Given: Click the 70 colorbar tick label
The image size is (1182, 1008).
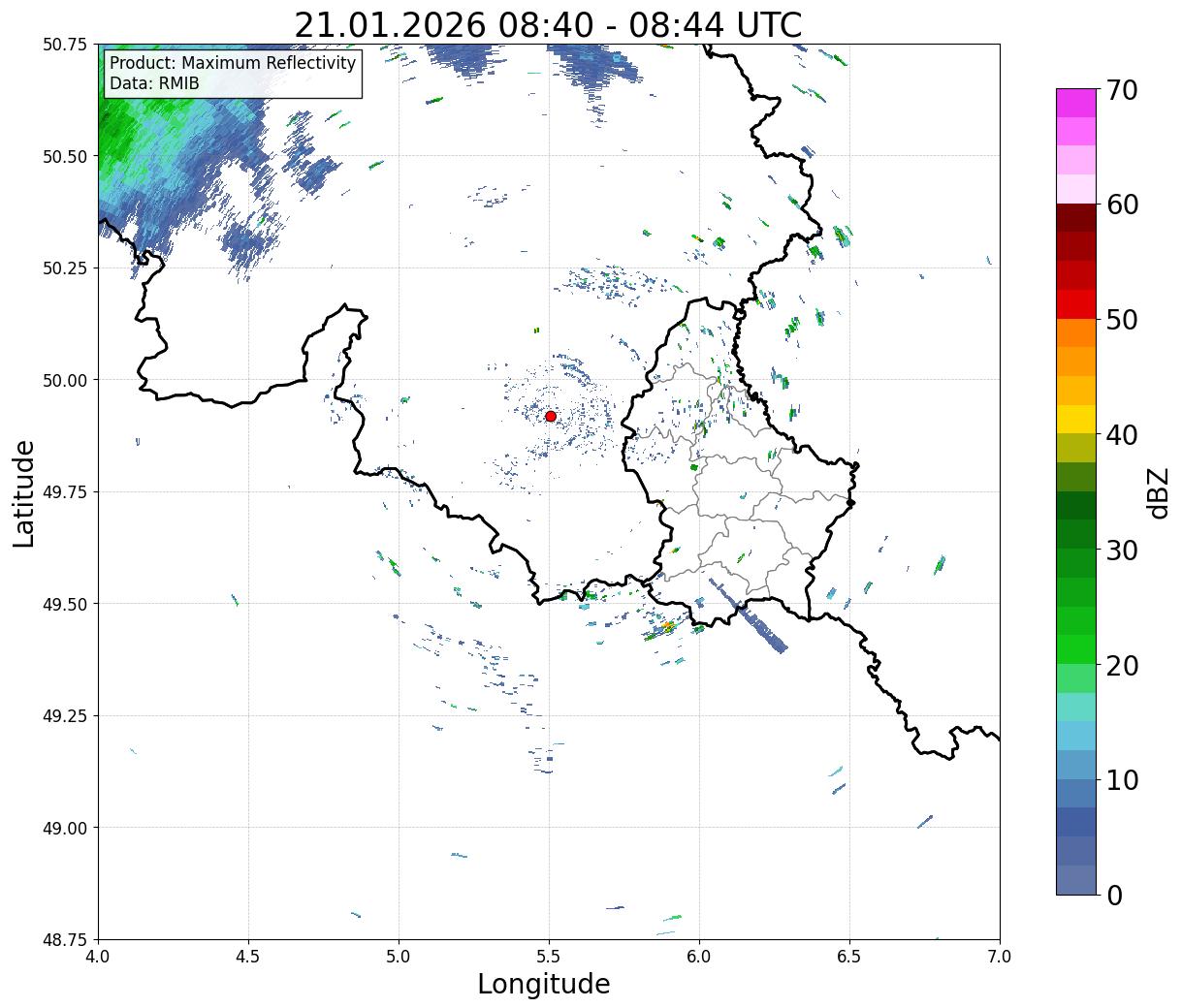Looking at the screenshot, I should click(1121, 90).
